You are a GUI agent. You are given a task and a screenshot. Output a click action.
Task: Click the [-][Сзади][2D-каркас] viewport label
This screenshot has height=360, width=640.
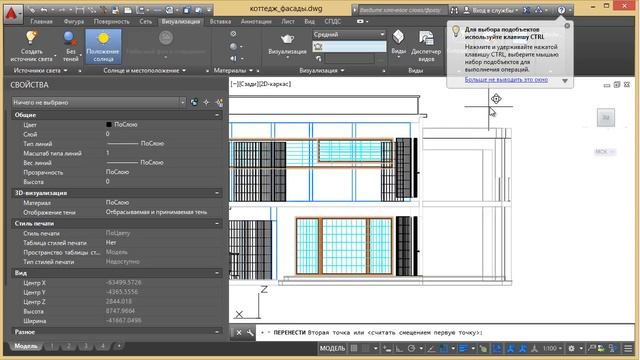click(x=261, y=84)
